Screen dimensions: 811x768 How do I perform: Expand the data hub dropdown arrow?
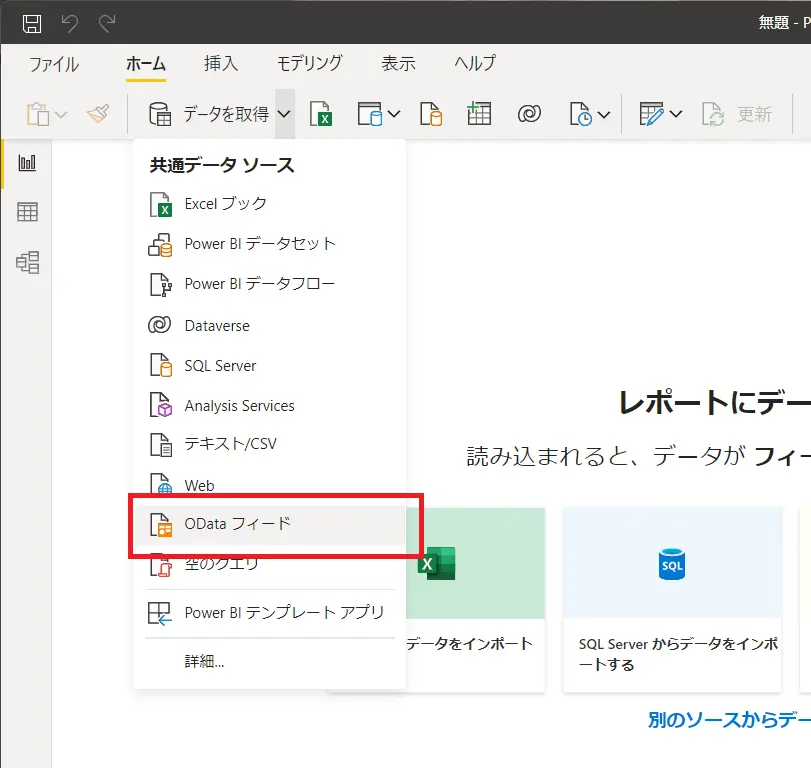(x=394, y=114)
